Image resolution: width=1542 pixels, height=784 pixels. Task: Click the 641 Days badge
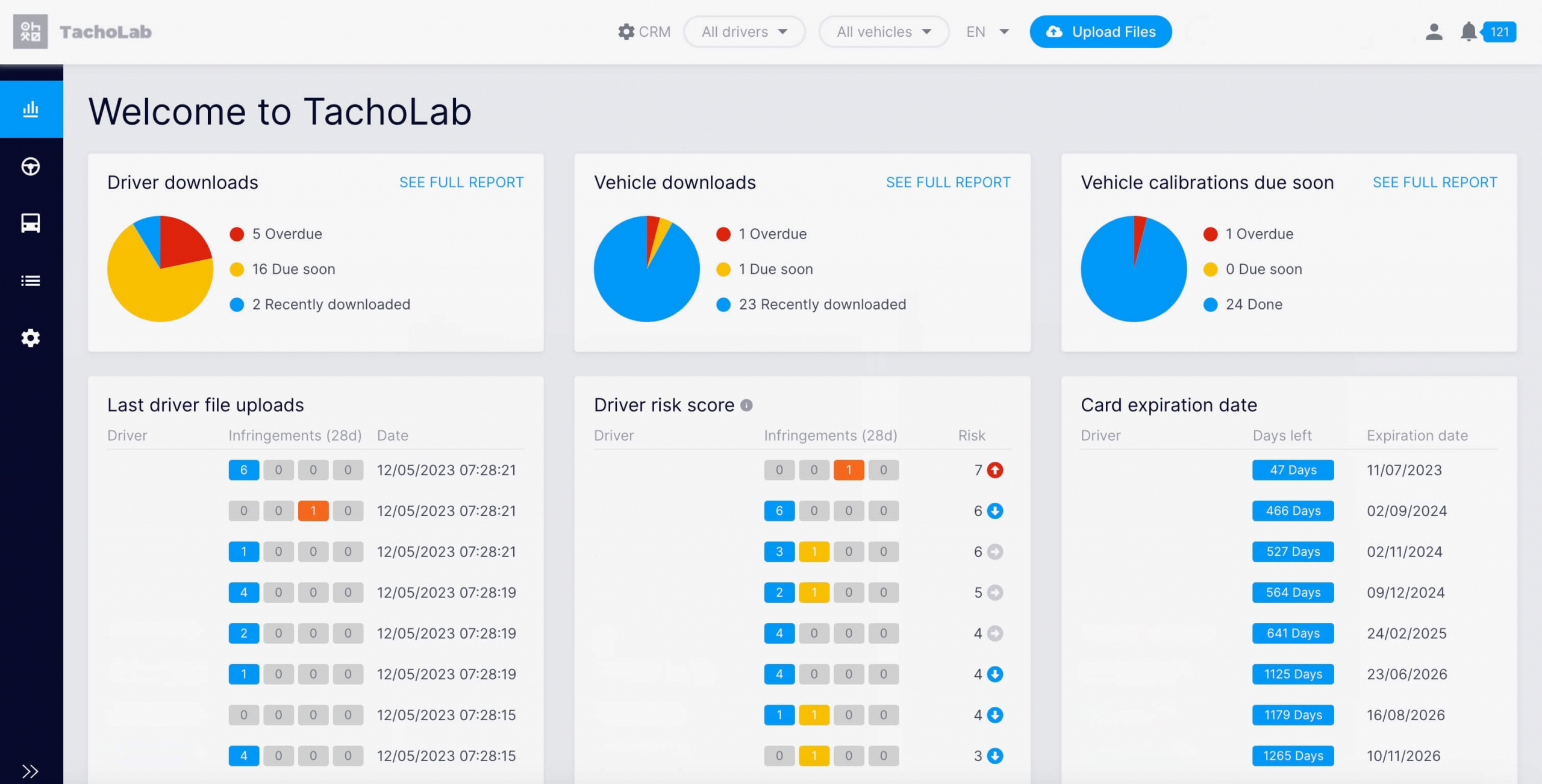(1293, 633)
